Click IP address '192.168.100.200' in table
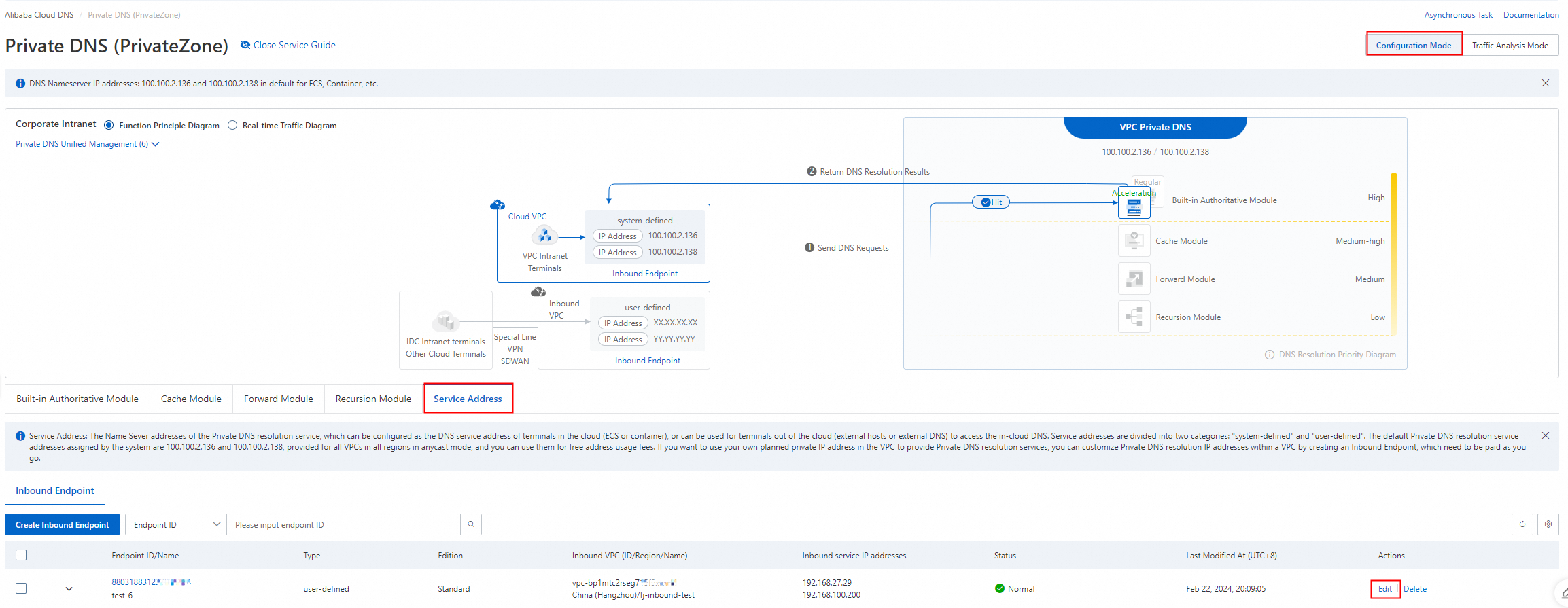The image size is (1568, 608). point(831,595)
